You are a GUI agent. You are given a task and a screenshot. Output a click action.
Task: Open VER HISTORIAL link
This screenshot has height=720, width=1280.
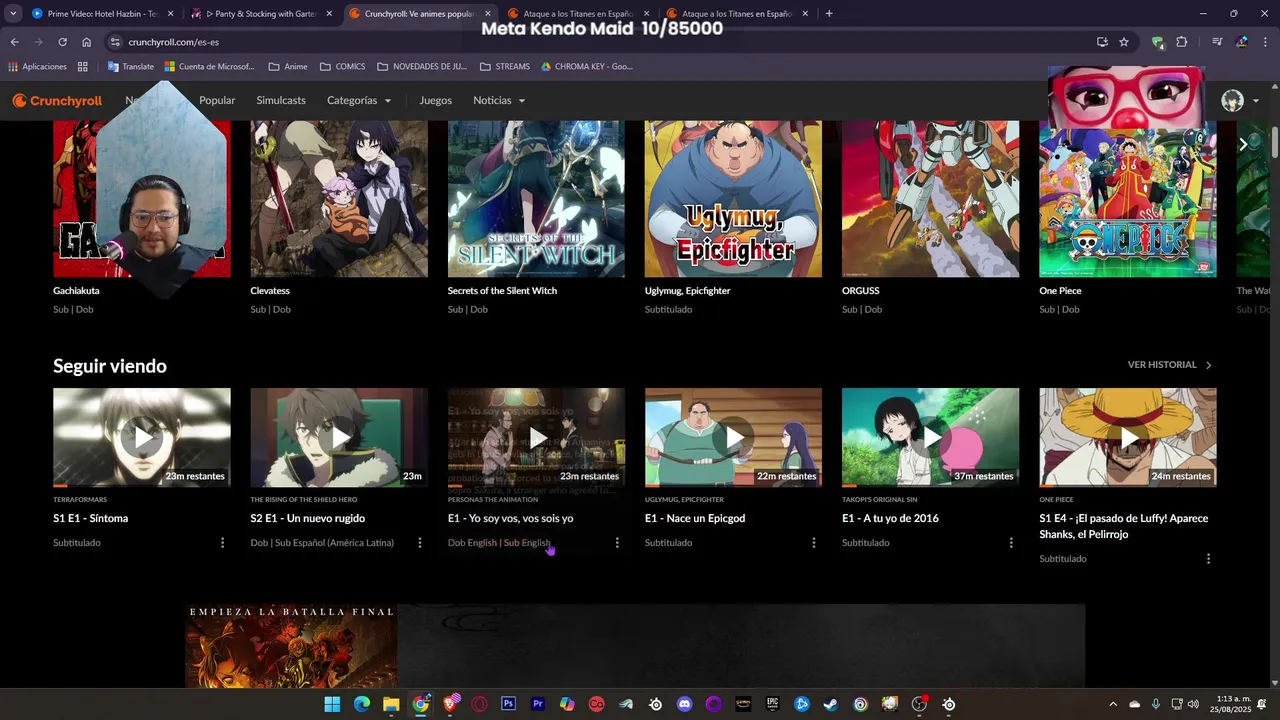pos(1170,365)
